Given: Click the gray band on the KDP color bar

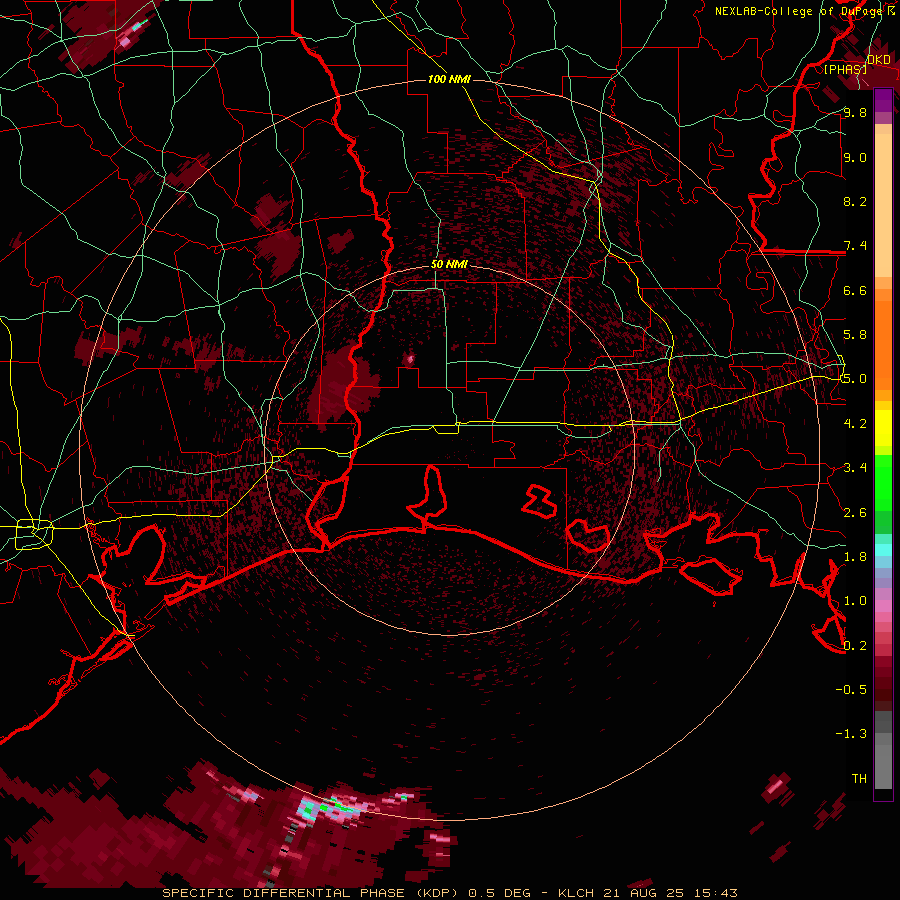Looking at the screenshot, I should pyautogui.click(x=883, y=751).
